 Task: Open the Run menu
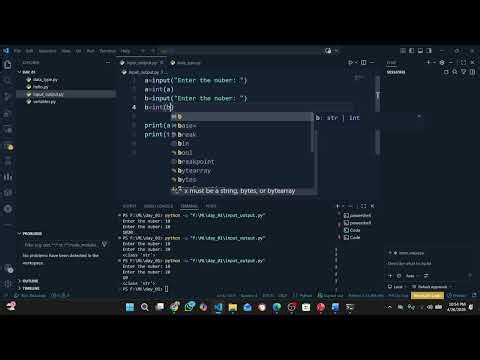(90, 51)
